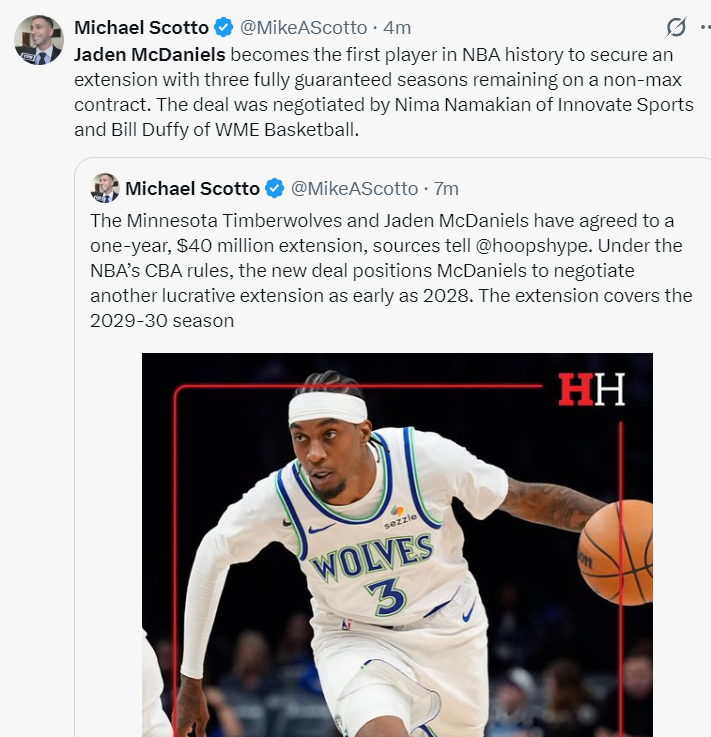The width and height of the screenshot is (711, 737).
Task: Click the small avatar in the quoted tweet
Action: (x=105, y=188)
